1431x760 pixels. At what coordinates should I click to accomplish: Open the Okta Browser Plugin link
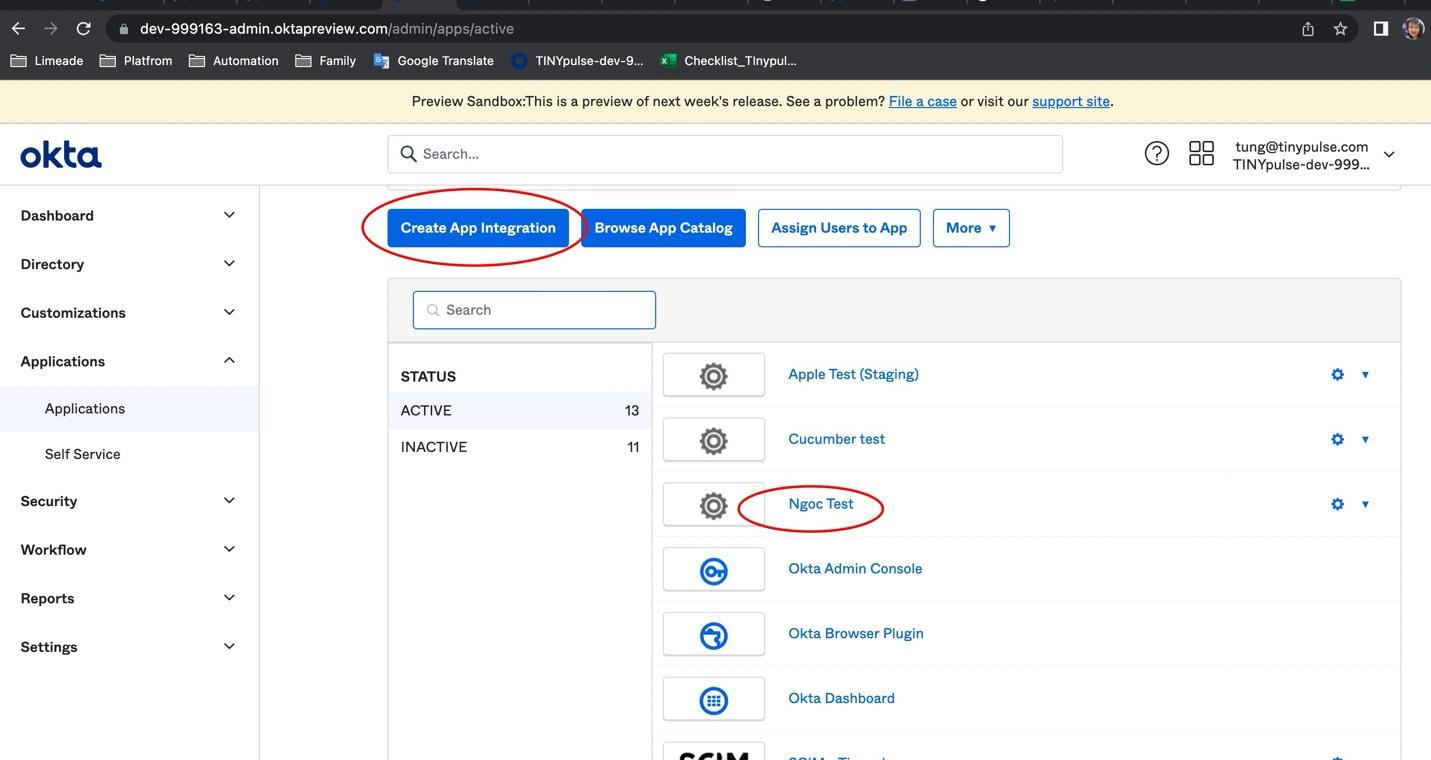856,634
